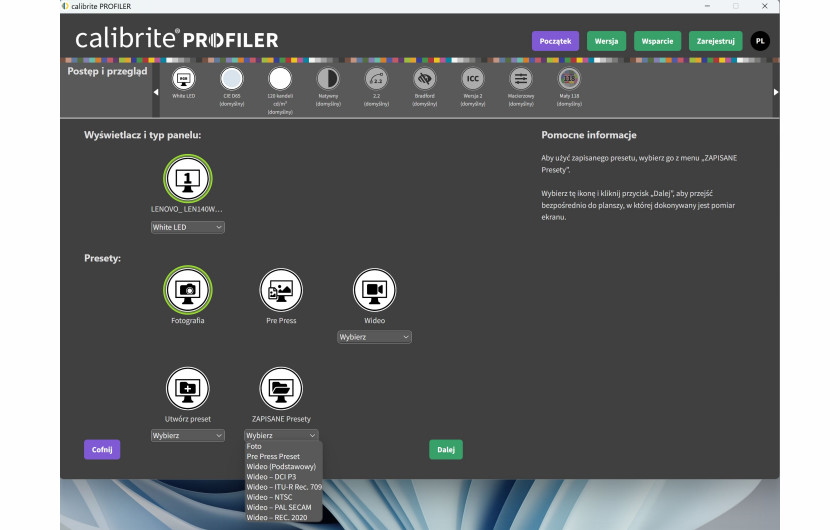The image size is (840, 530).
Task: Open the 120 kandeli luminance step
Action: tap(280, 79)
